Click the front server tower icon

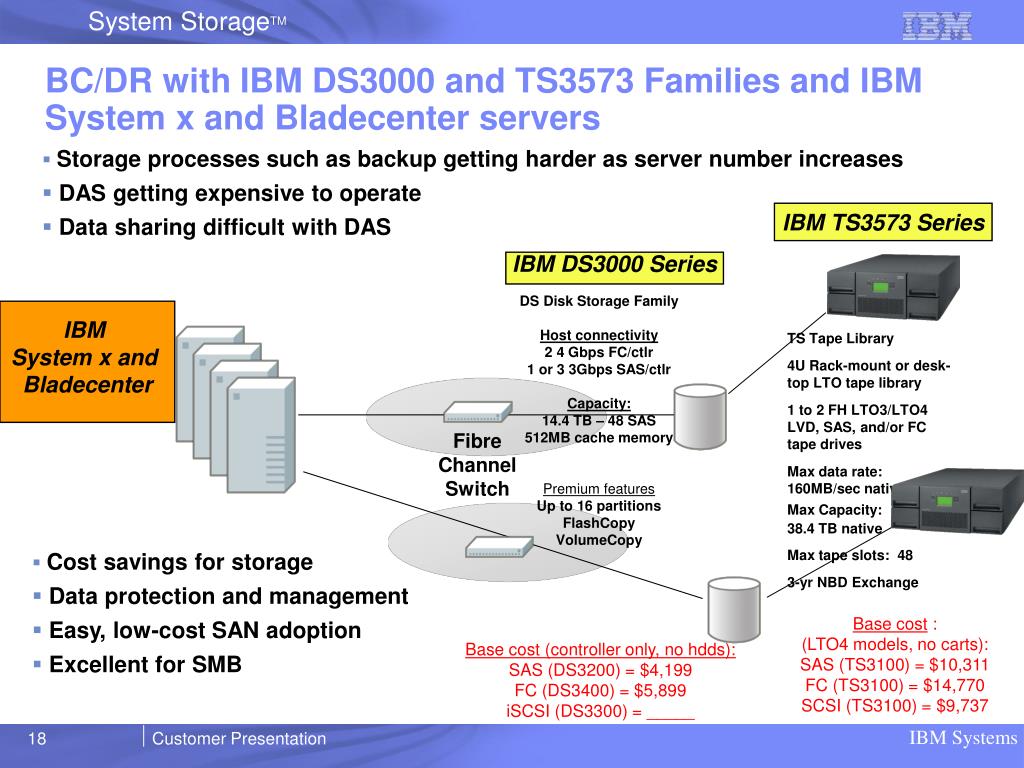pos(261,435)
